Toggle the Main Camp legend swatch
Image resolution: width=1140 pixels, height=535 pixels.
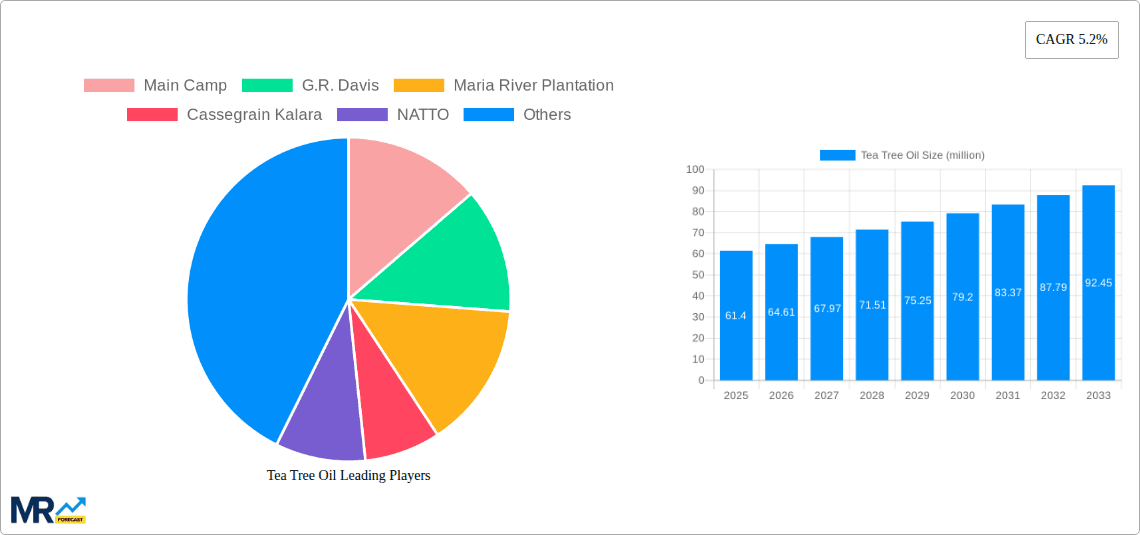[x=108, y=86]
